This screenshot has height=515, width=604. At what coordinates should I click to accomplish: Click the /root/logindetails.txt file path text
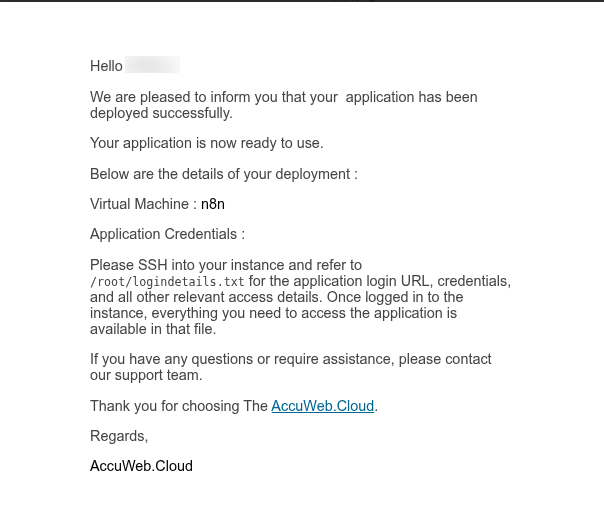pyautogui.click(x=167, y=282)
